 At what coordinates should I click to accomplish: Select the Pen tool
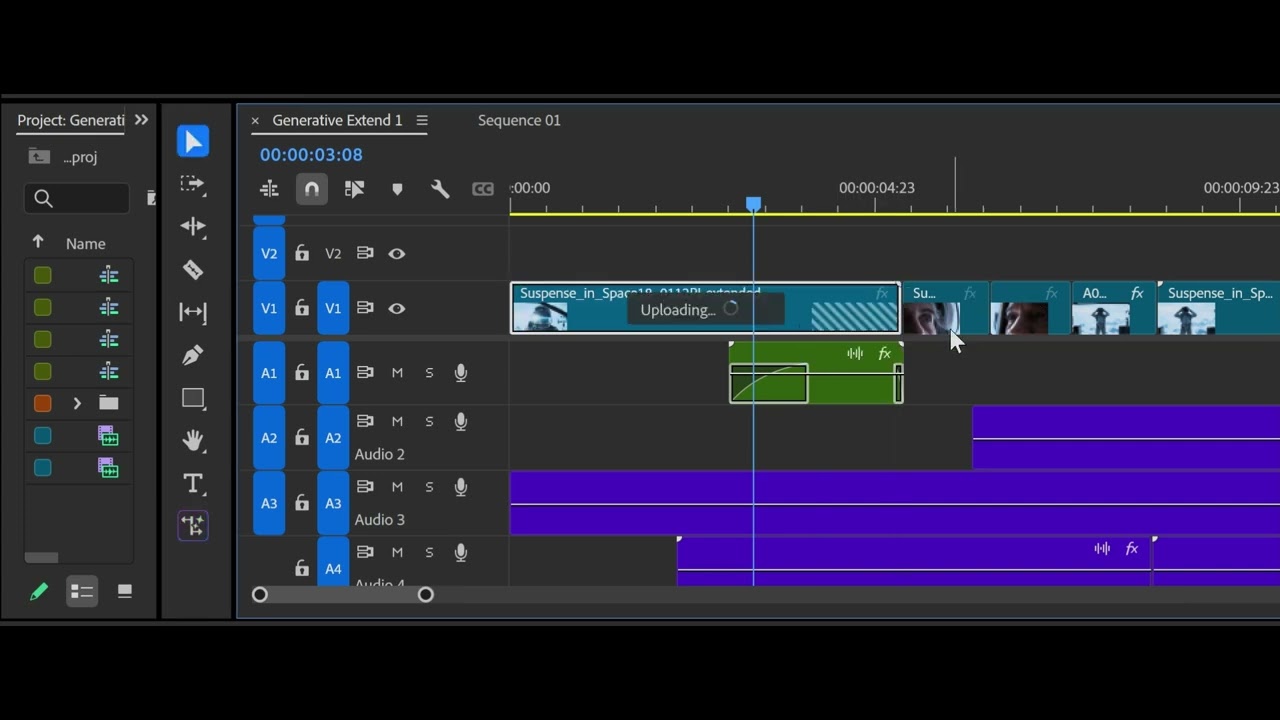(193, 355)
